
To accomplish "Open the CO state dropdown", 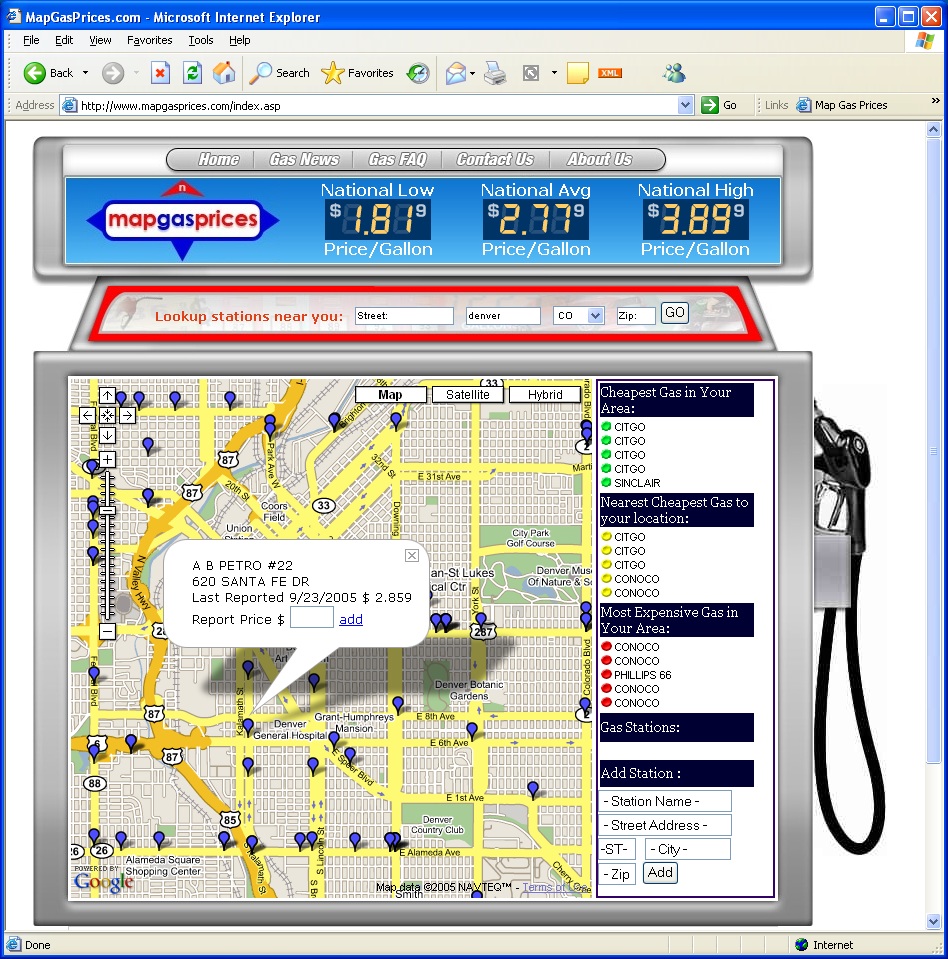I will [579, 316].
